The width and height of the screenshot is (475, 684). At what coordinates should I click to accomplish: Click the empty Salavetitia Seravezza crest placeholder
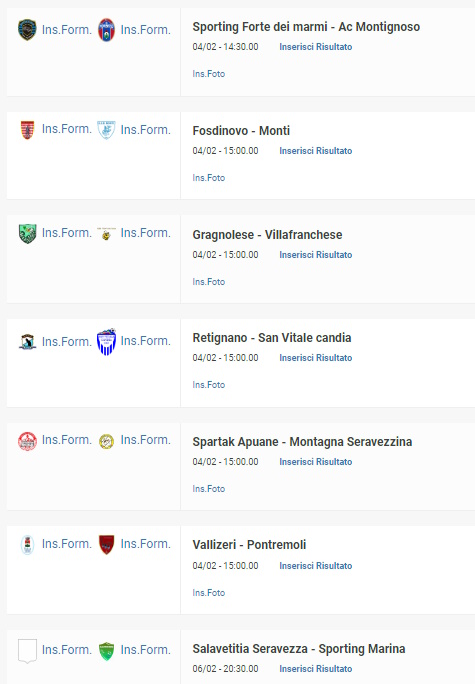point(27,650)
